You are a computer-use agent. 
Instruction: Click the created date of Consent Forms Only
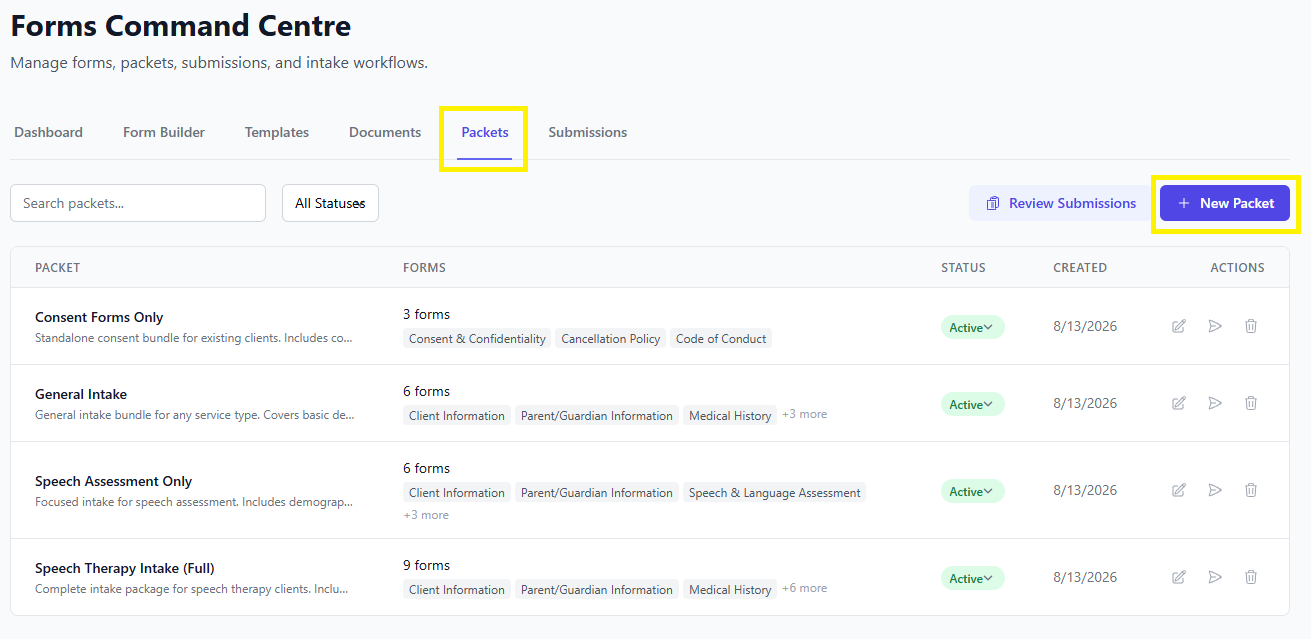click(x=1085, y=326)
